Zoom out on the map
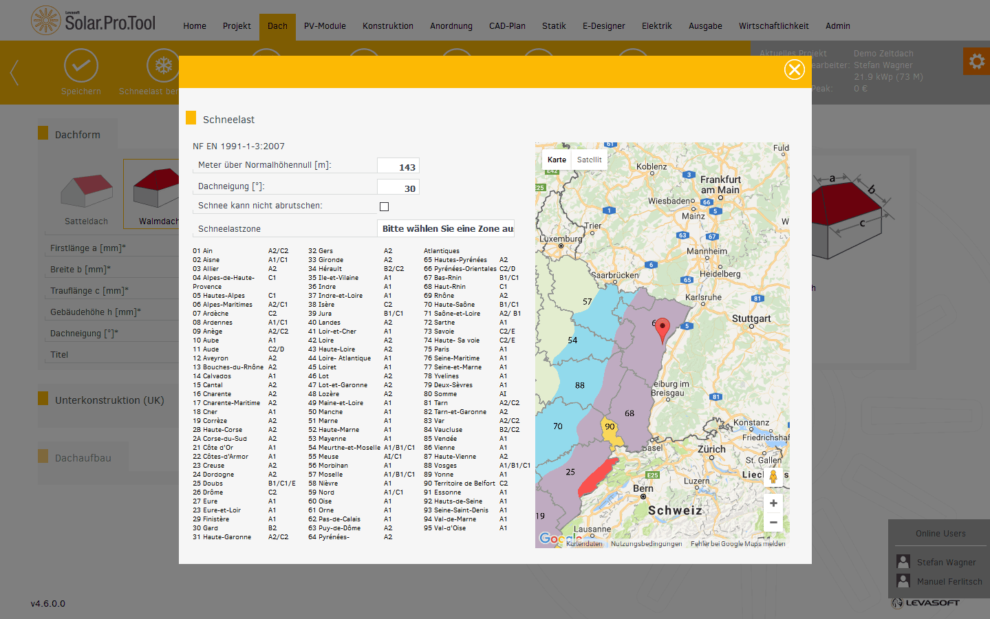 773,523
